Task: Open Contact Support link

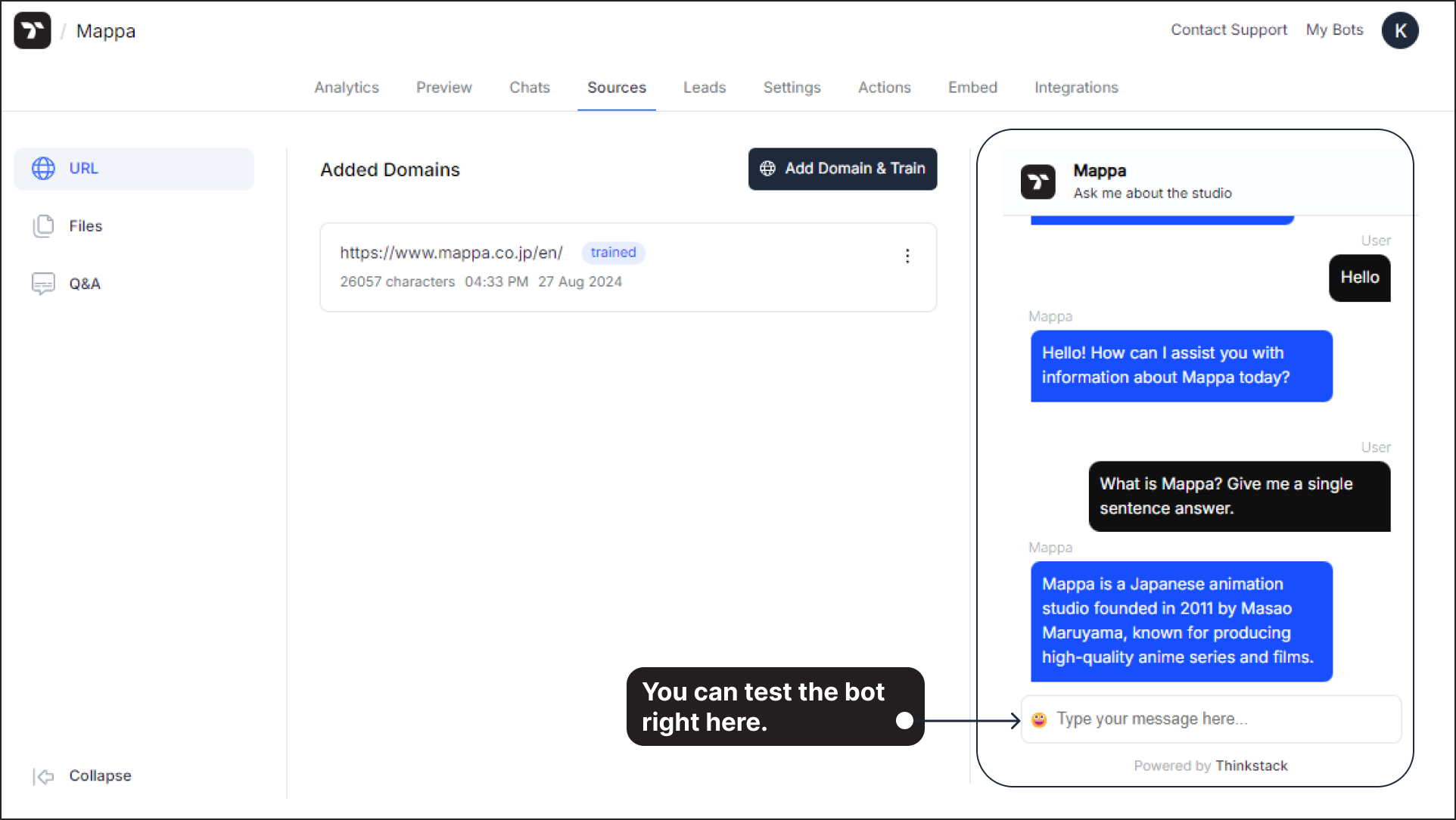Action: coord(1229,30)
